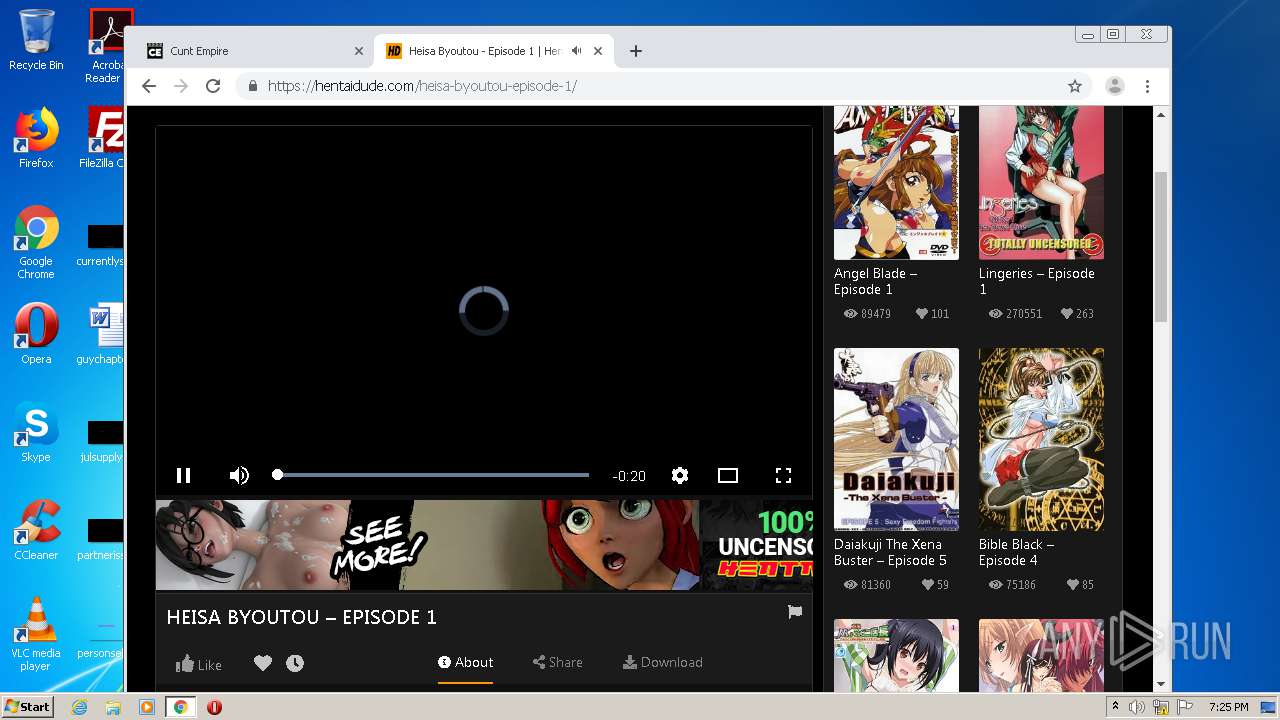Launch Google Chrome desktop shortcut

tap(36, 243)
